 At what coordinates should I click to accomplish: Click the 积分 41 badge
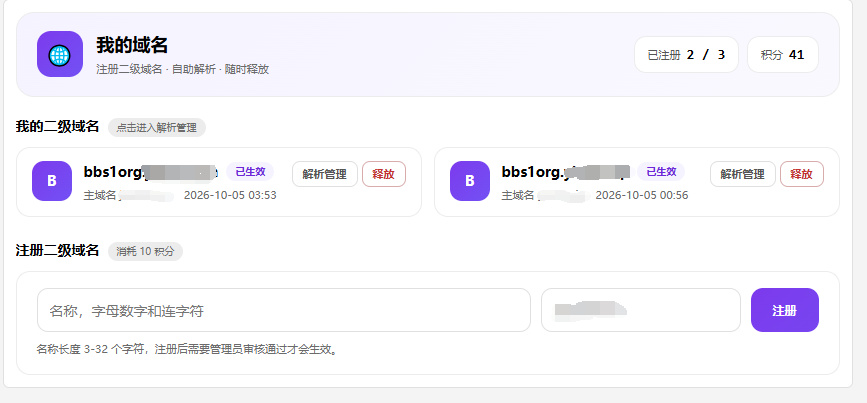click(782, 55)
